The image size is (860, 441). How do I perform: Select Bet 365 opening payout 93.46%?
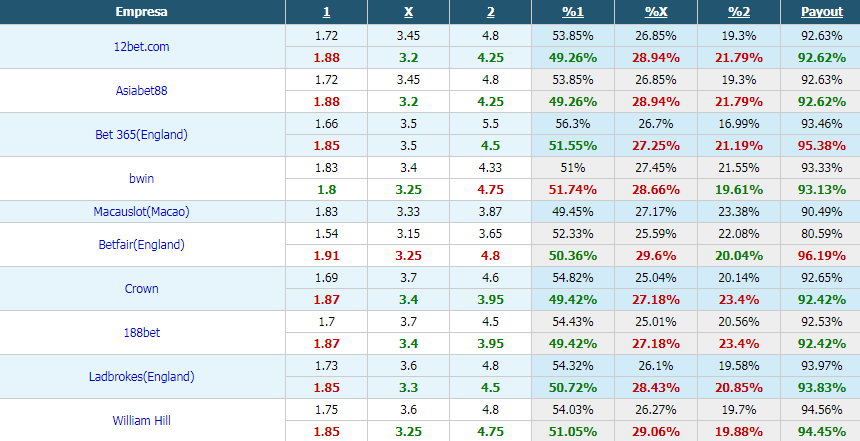822,124
